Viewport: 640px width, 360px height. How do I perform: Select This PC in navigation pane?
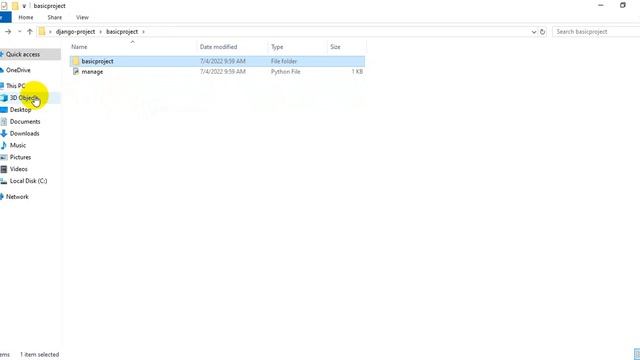pyautogui.click(x=16, y=86)
